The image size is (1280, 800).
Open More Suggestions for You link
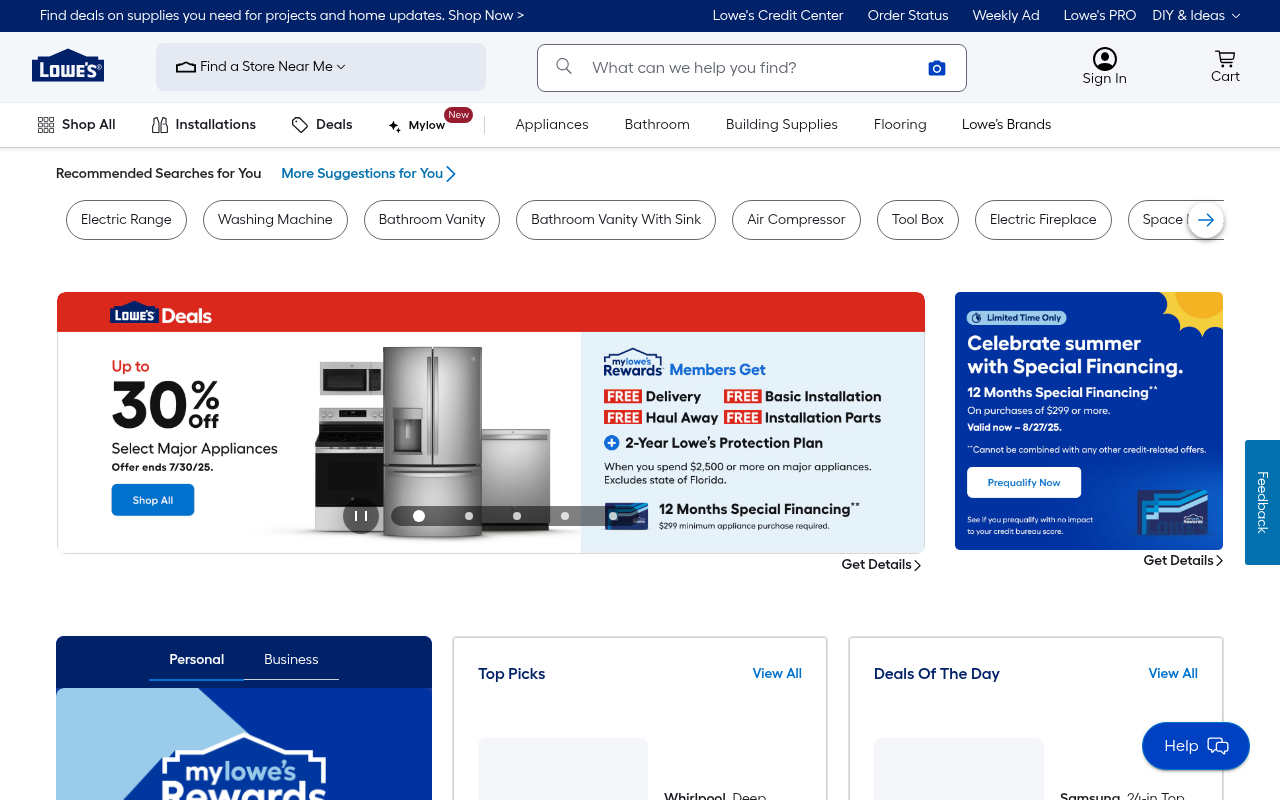[x=368, y=174]
